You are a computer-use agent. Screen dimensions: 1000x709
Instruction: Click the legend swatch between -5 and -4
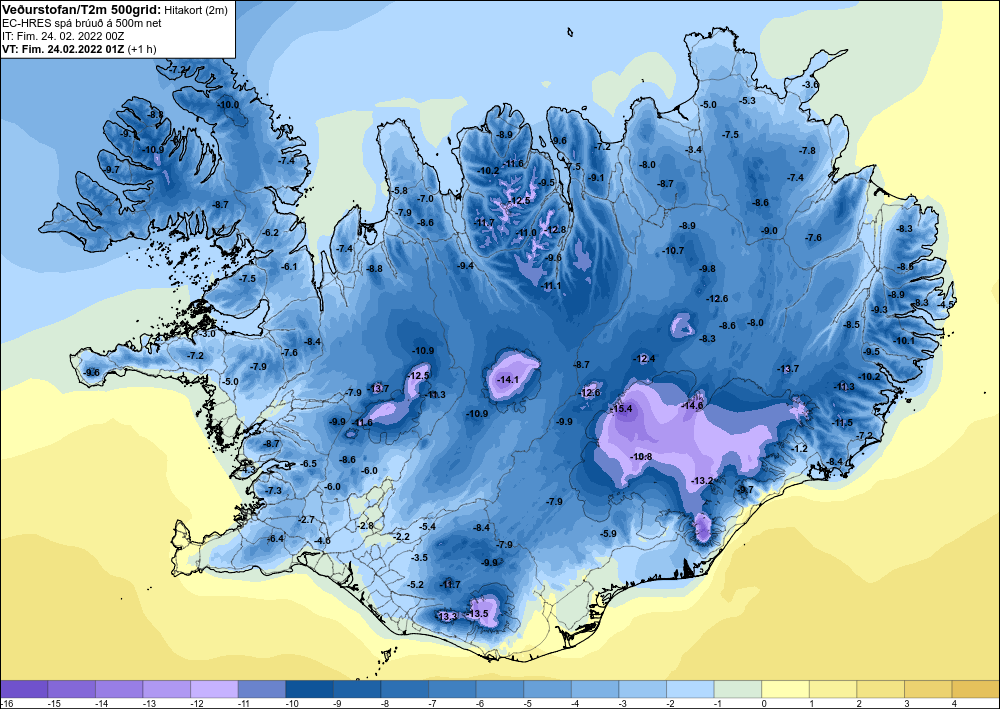[x=547, y=689]
